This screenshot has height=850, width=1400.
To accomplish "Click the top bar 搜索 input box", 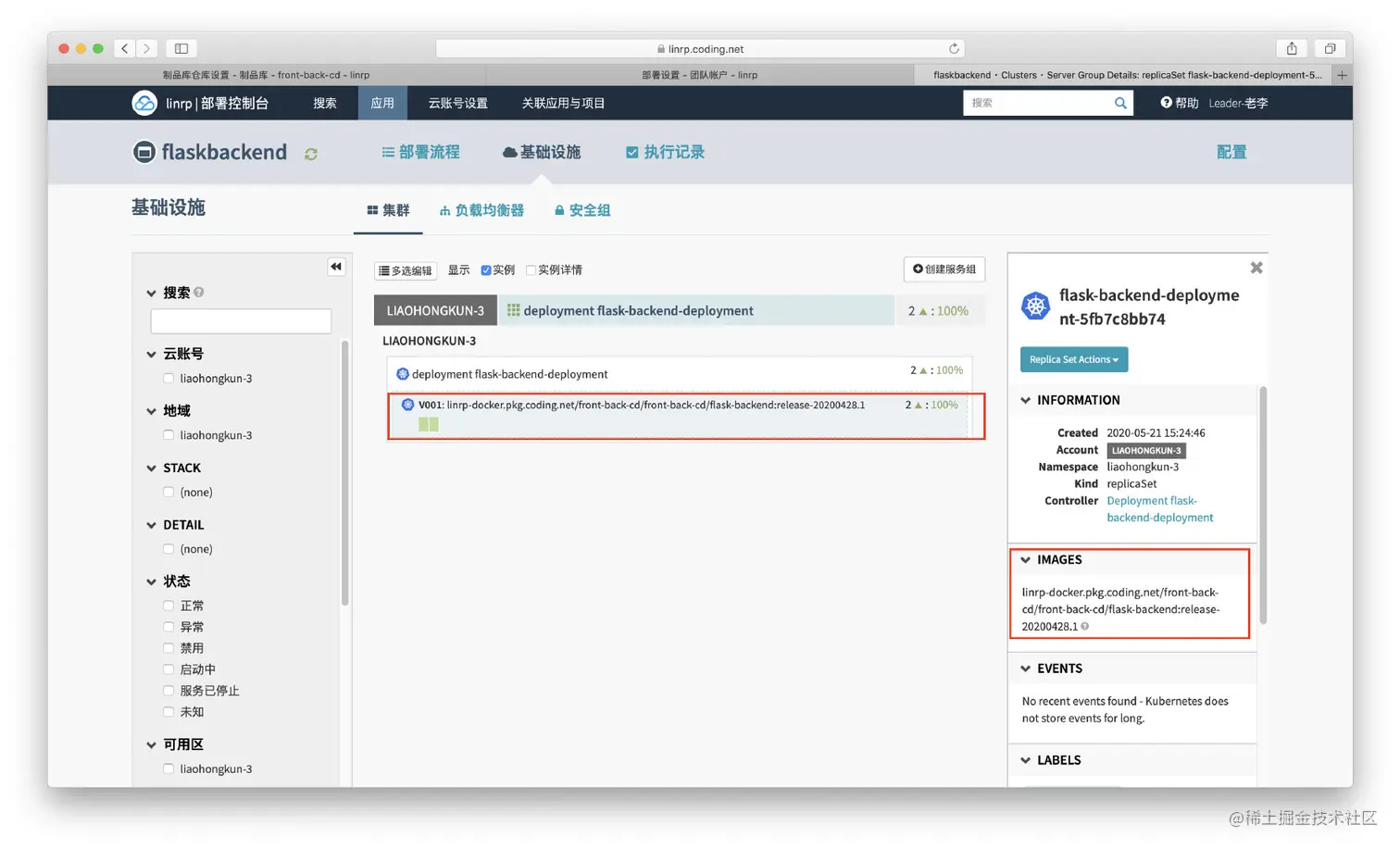I will point(1037,103).
